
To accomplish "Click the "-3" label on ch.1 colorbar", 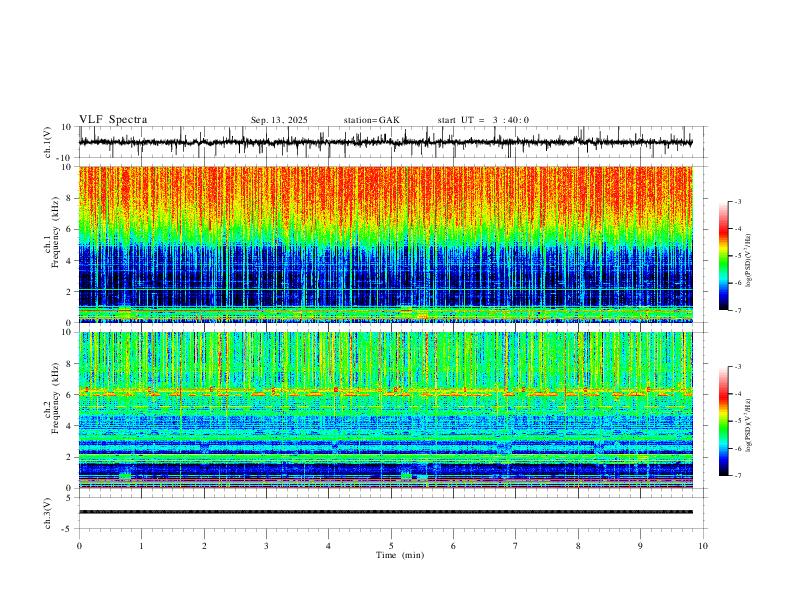I will (738, 202).
